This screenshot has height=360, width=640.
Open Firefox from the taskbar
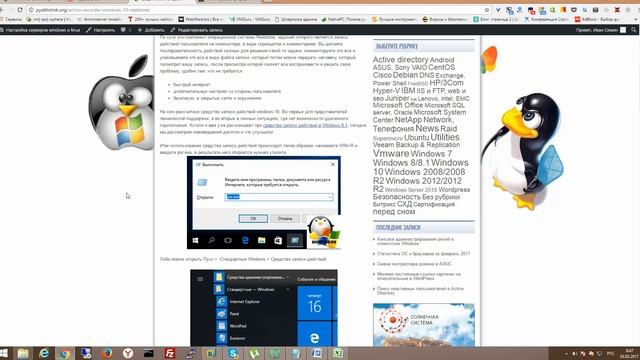107,353
